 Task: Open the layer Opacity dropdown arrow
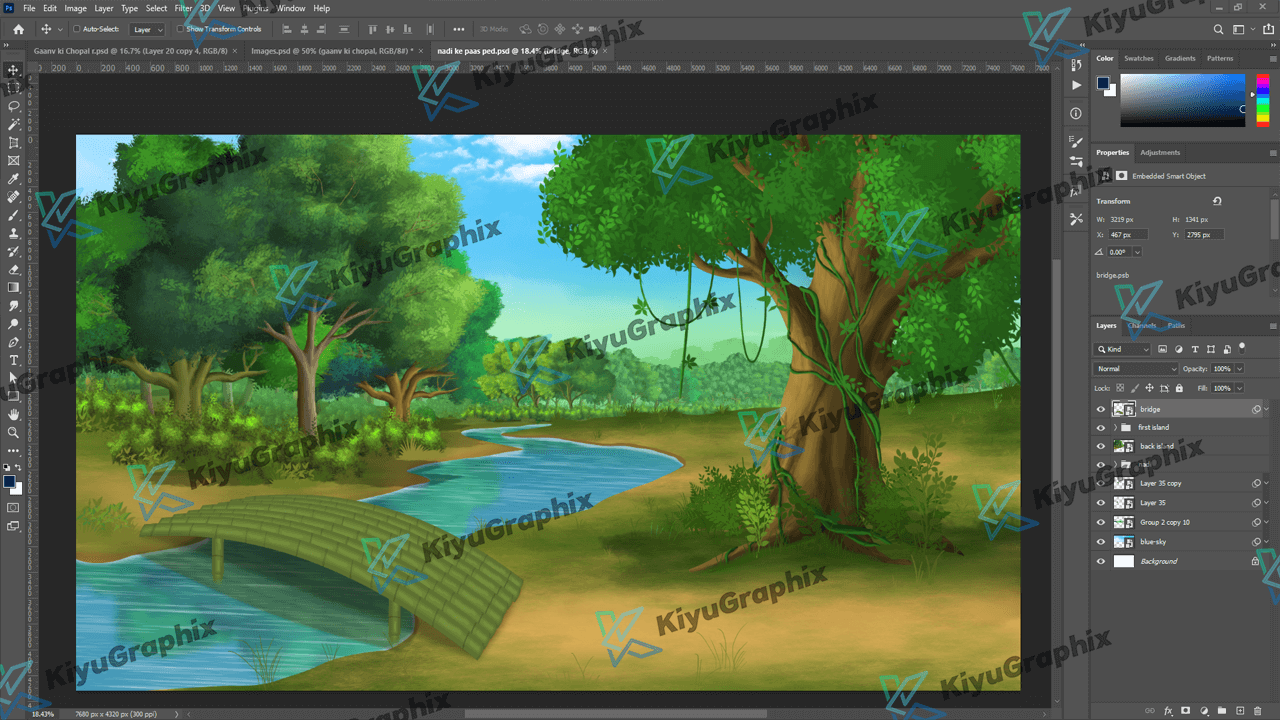pyautogui.click(x=1239, y=369)
